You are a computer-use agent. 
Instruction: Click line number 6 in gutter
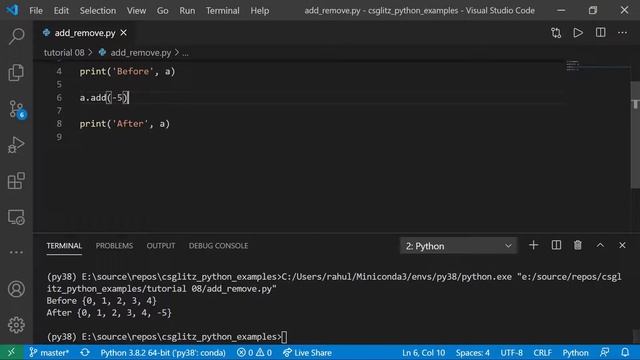click(59, 98)
